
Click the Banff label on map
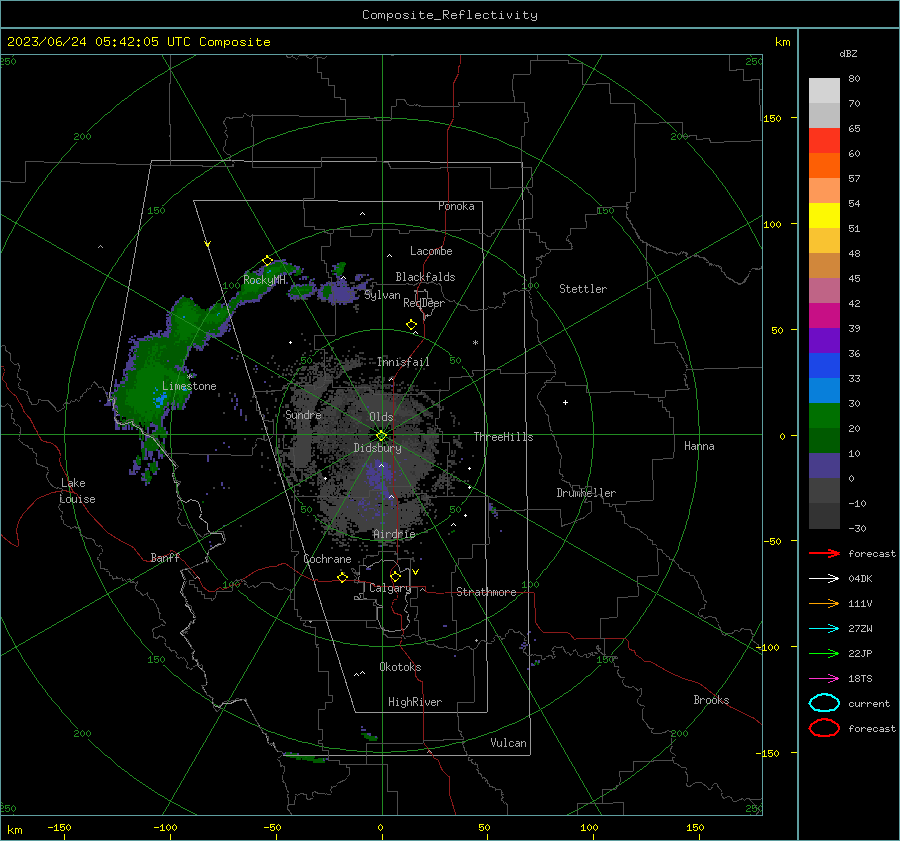coord(165,557)
